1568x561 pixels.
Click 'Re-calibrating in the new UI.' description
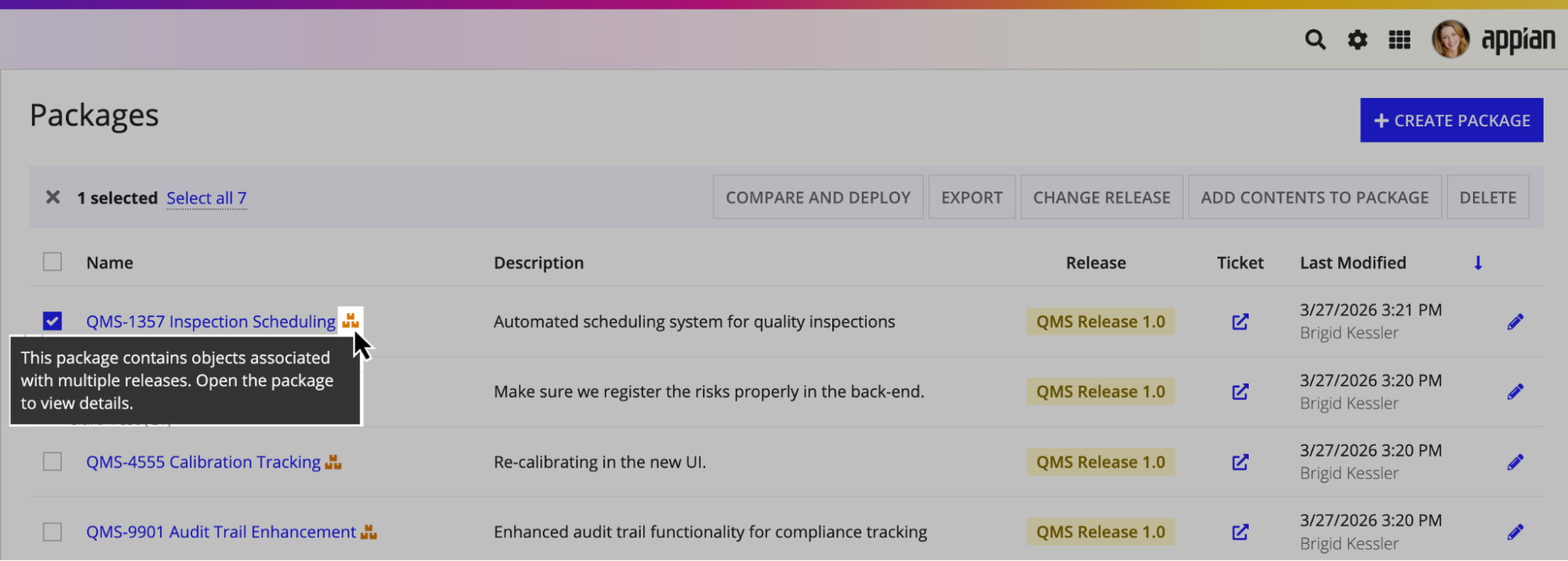(600, 462)
